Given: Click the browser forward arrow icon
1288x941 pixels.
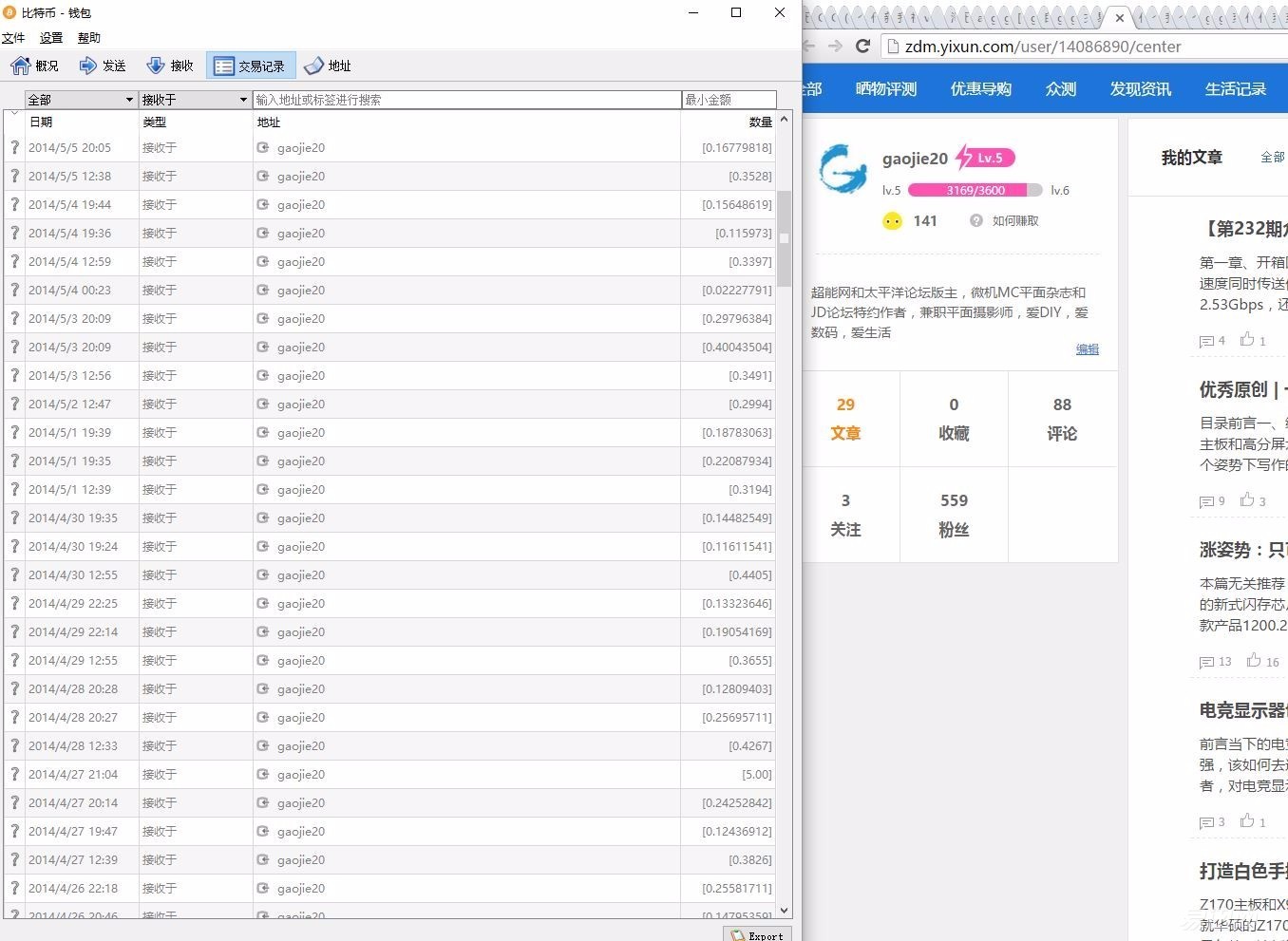Looking at the screenshot, I should click(x=835, y=47).
